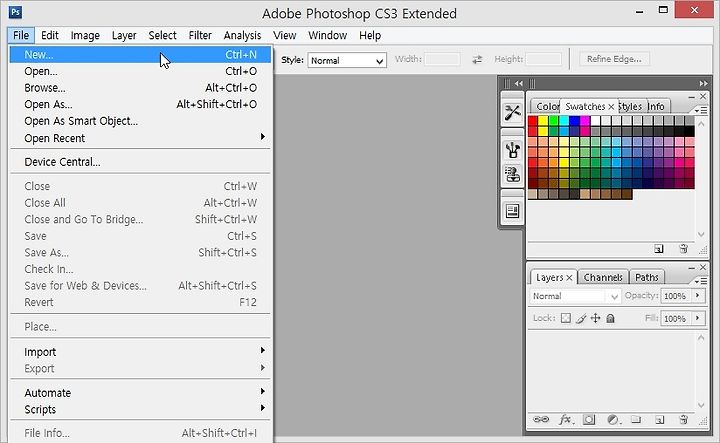Click the link layers icon
This screenshot has width=720, height=443.
(x=541, y=419)
